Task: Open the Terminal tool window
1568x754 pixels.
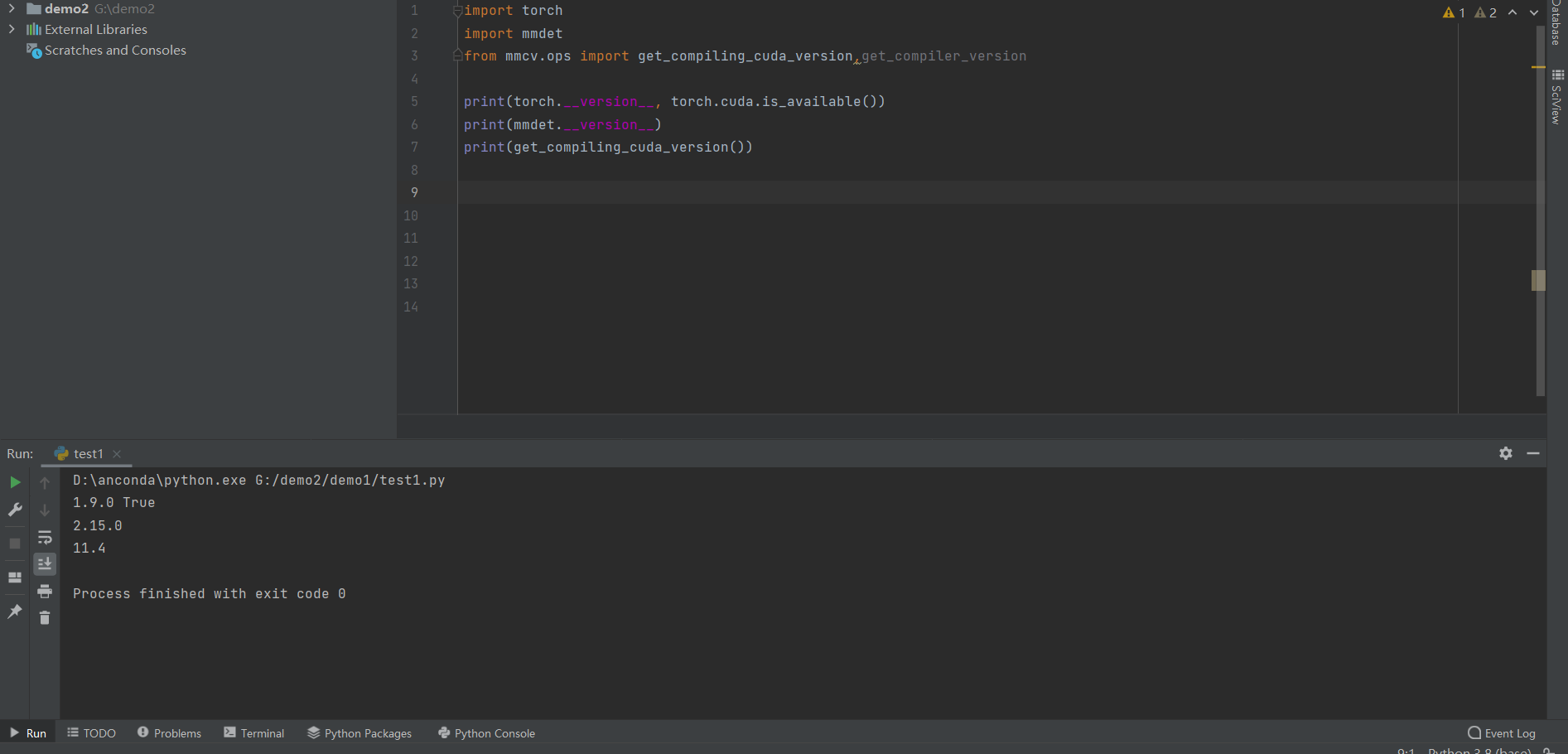Action: (x=253, y=733)
